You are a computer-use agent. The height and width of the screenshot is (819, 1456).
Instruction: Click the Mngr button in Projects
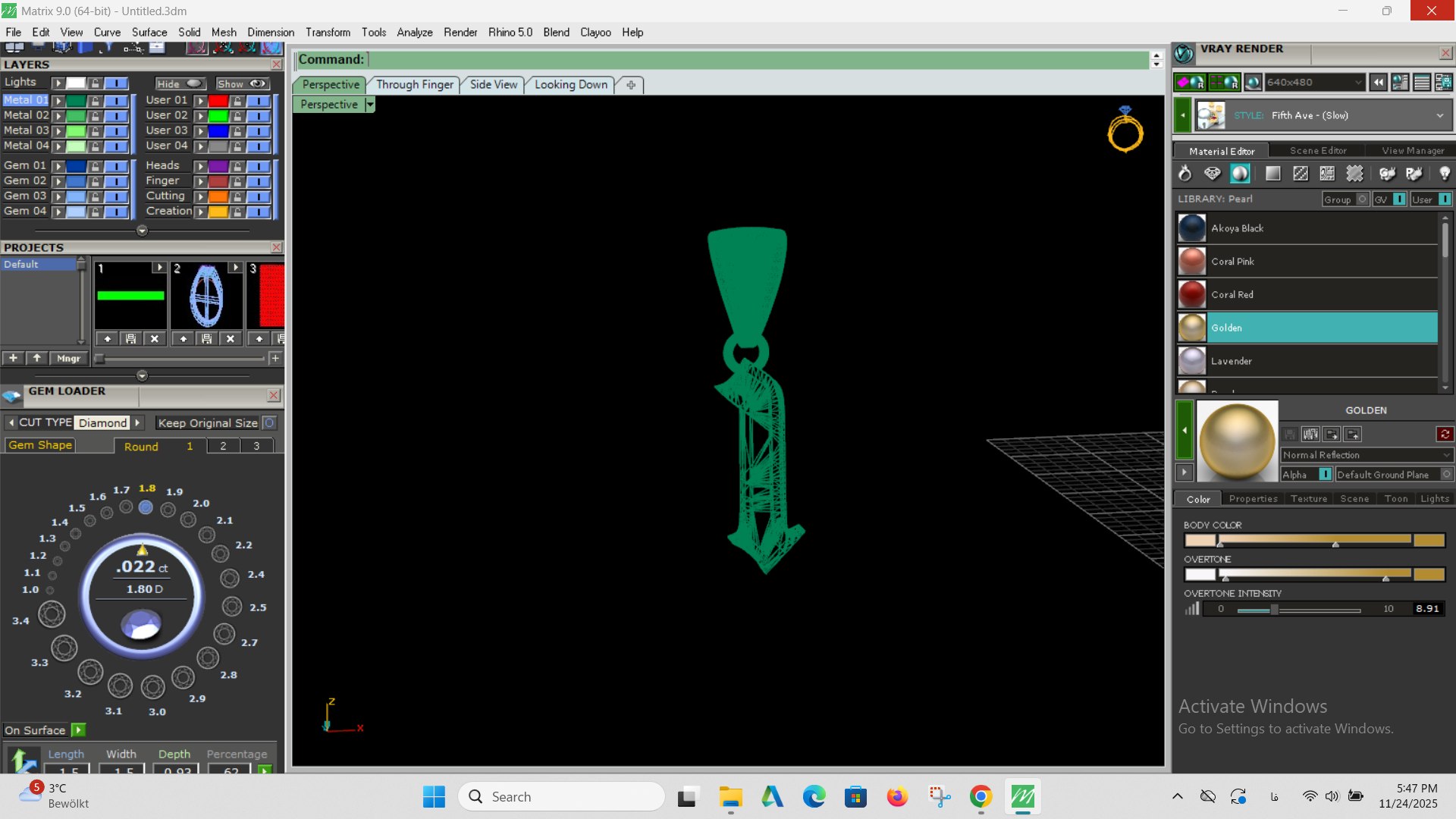point(68,358)
